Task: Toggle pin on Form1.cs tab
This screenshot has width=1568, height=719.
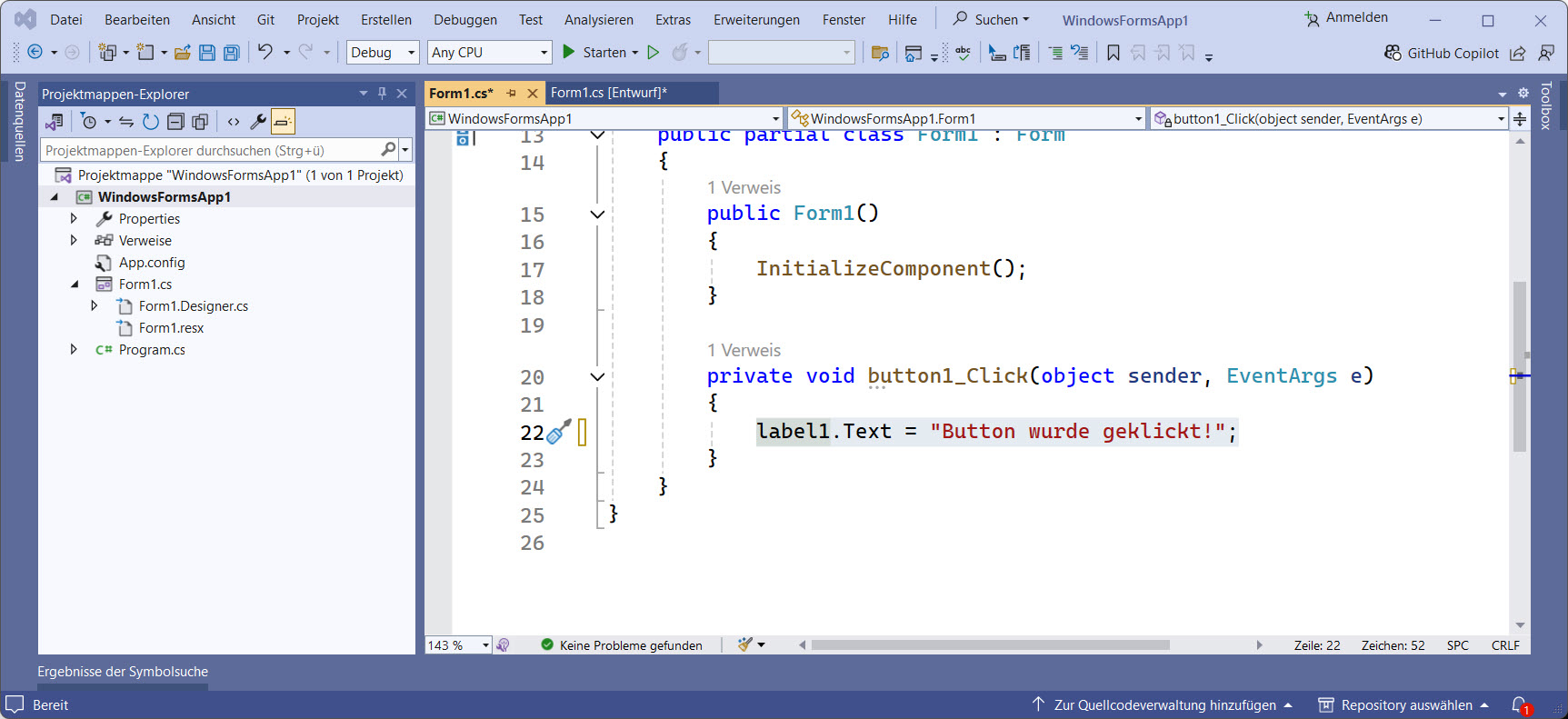Action: click(x=511, y=93)
